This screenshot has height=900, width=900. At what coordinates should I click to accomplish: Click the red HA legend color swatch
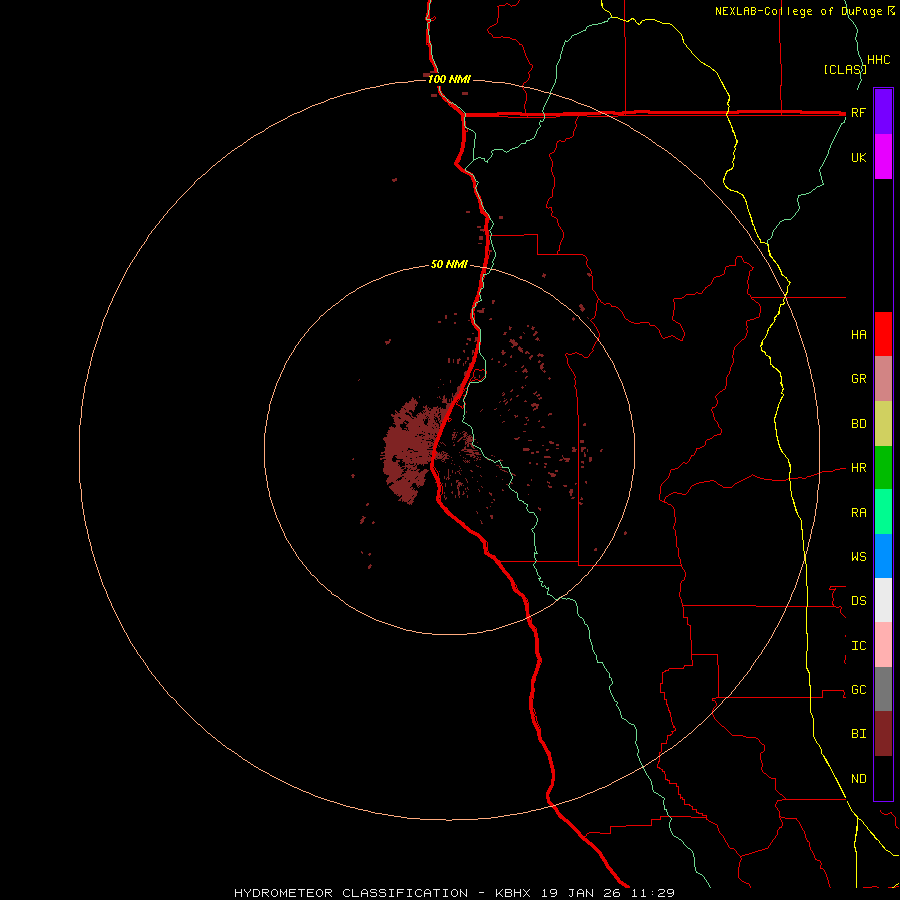click(883, 334)
